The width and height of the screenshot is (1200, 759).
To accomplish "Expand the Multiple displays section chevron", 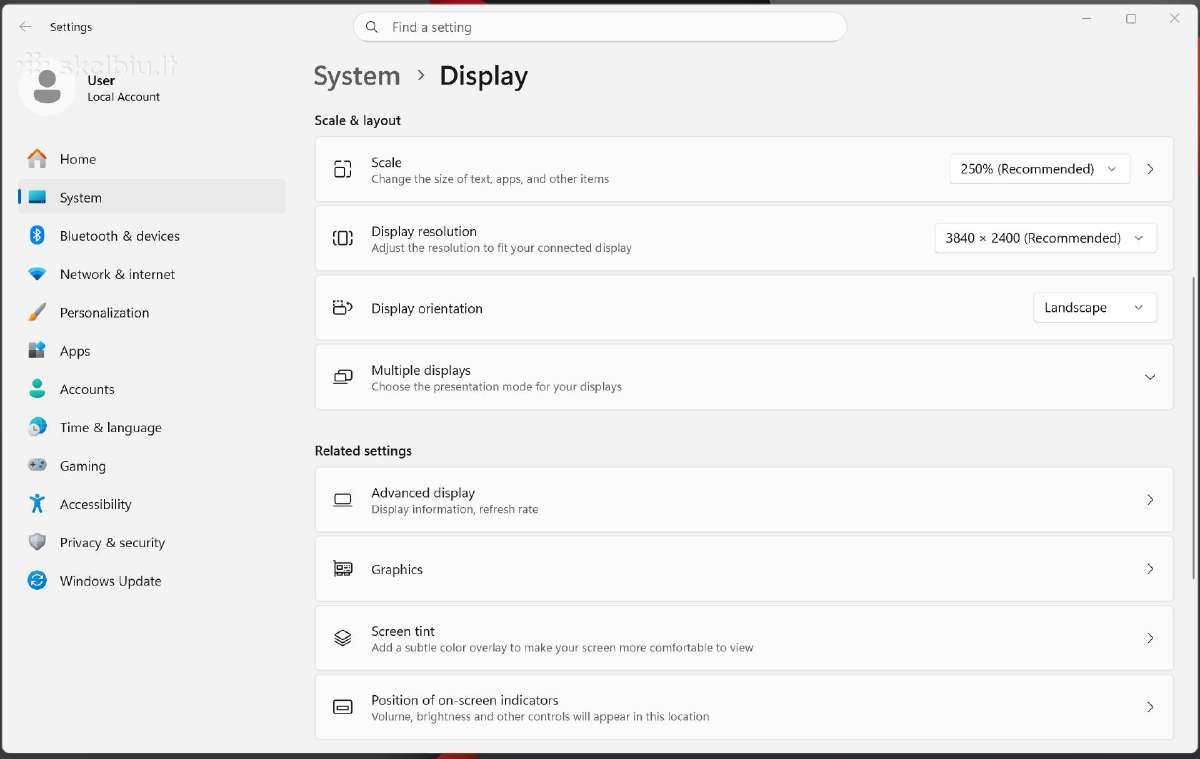I will coord(1150,377).
